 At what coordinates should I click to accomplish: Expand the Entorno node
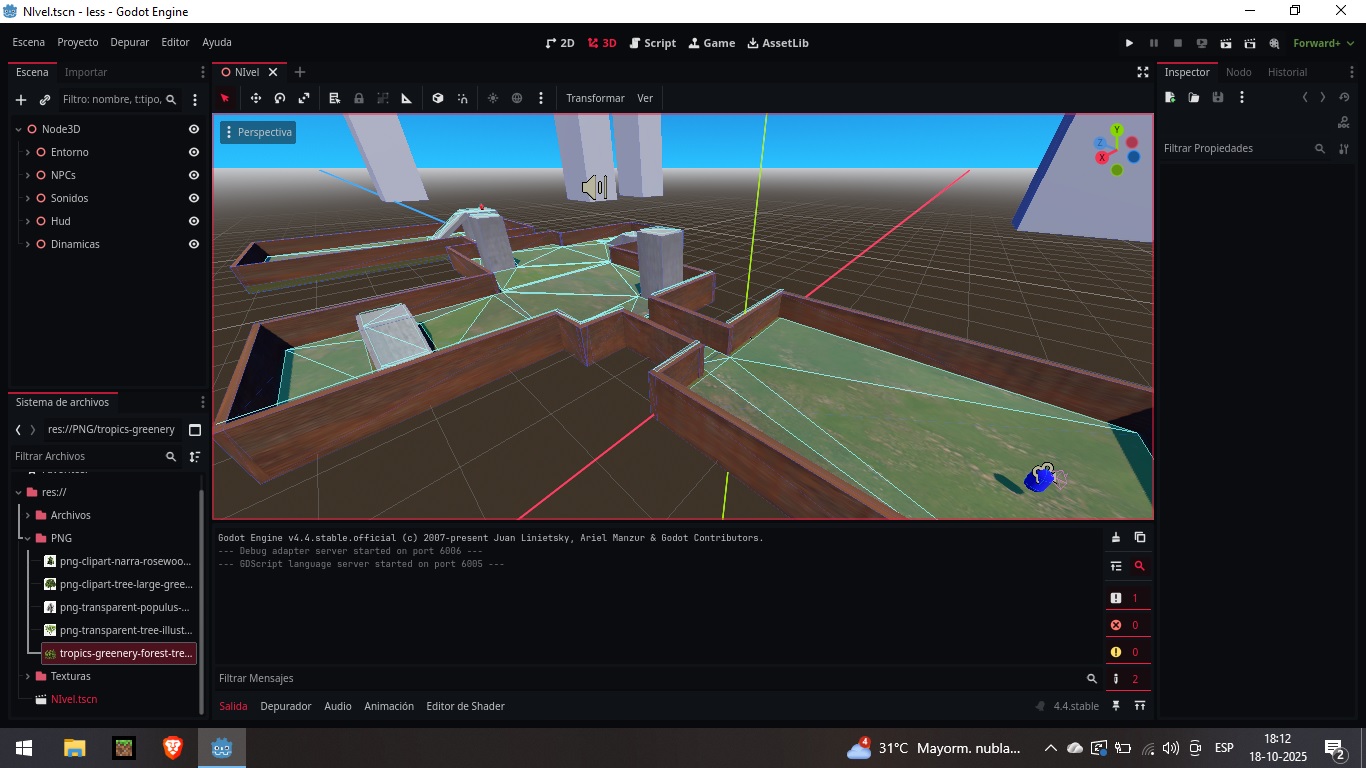click(x=27, y=152)
